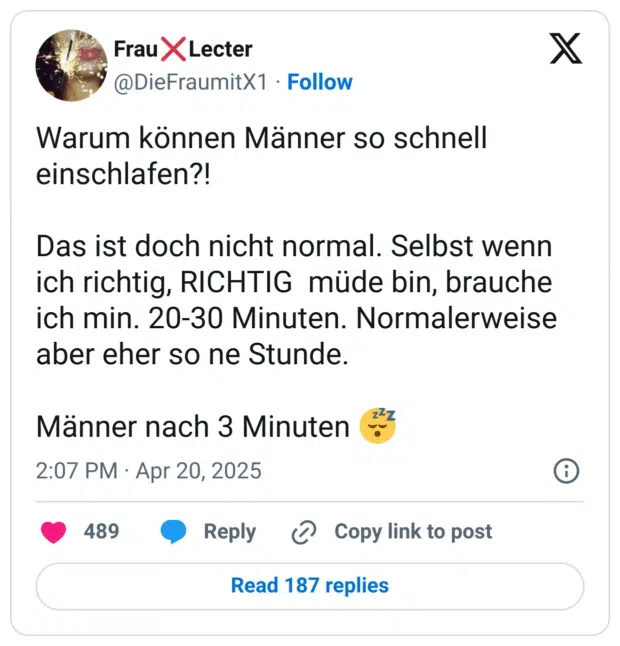
Task: Open the @DieFraumitX1 handle link
Action: pos(190,82)
